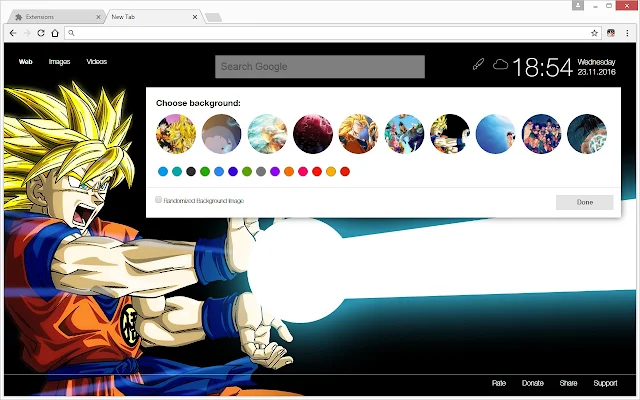This screenshot has width=640, height=400.
Task: Reload the current page
Action: pos(41,33)
